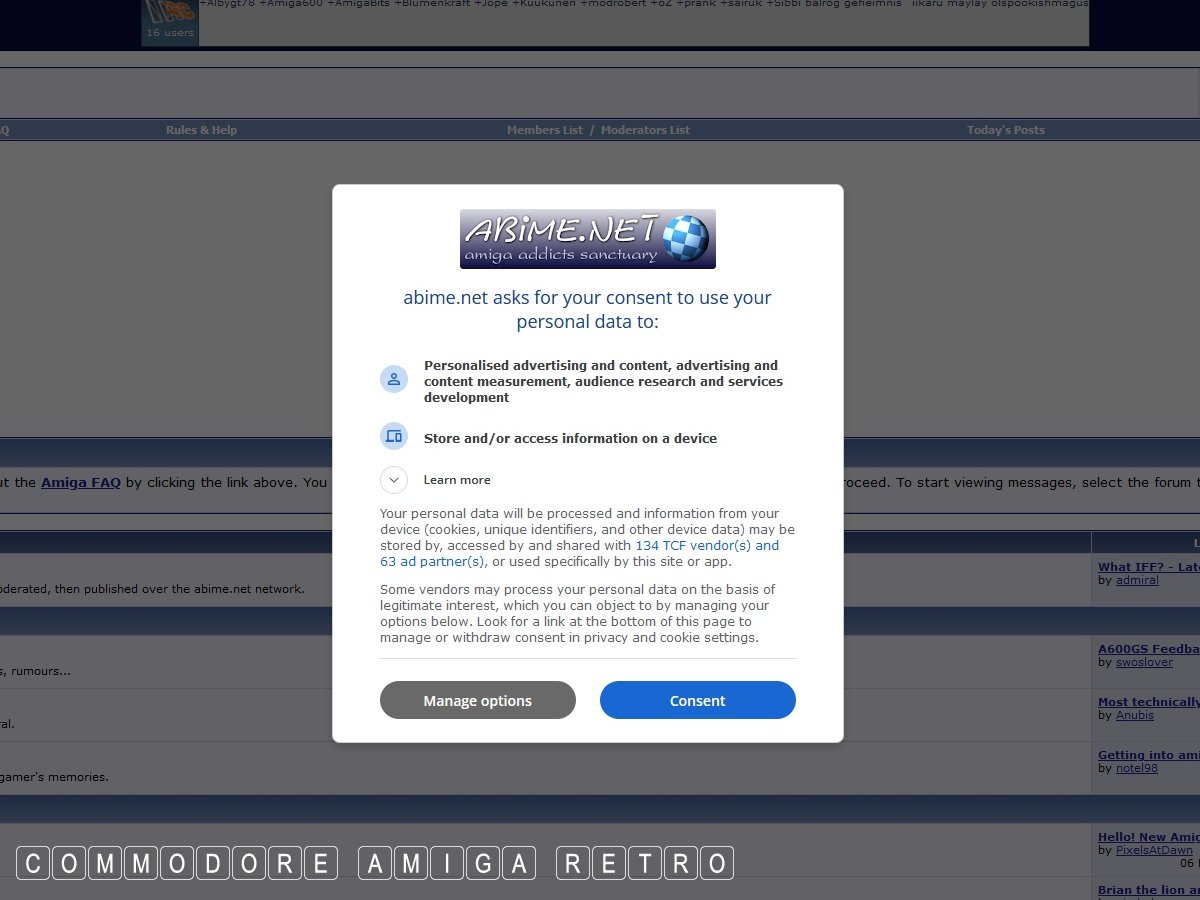The image size is (1200, 900).
Task: Click the person icon beside Personalised advertising
Action: (x=394, y=379)
